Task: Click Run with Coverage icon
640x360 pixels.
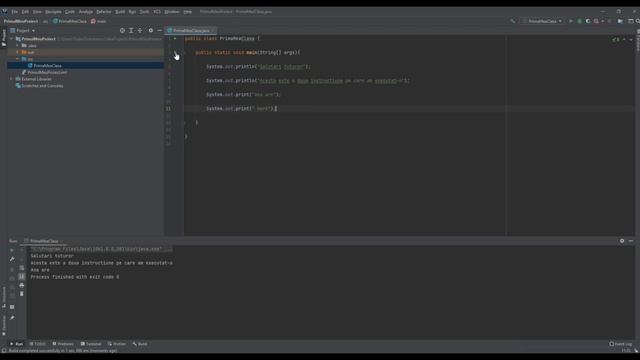Action: click(x=588, y=21)
